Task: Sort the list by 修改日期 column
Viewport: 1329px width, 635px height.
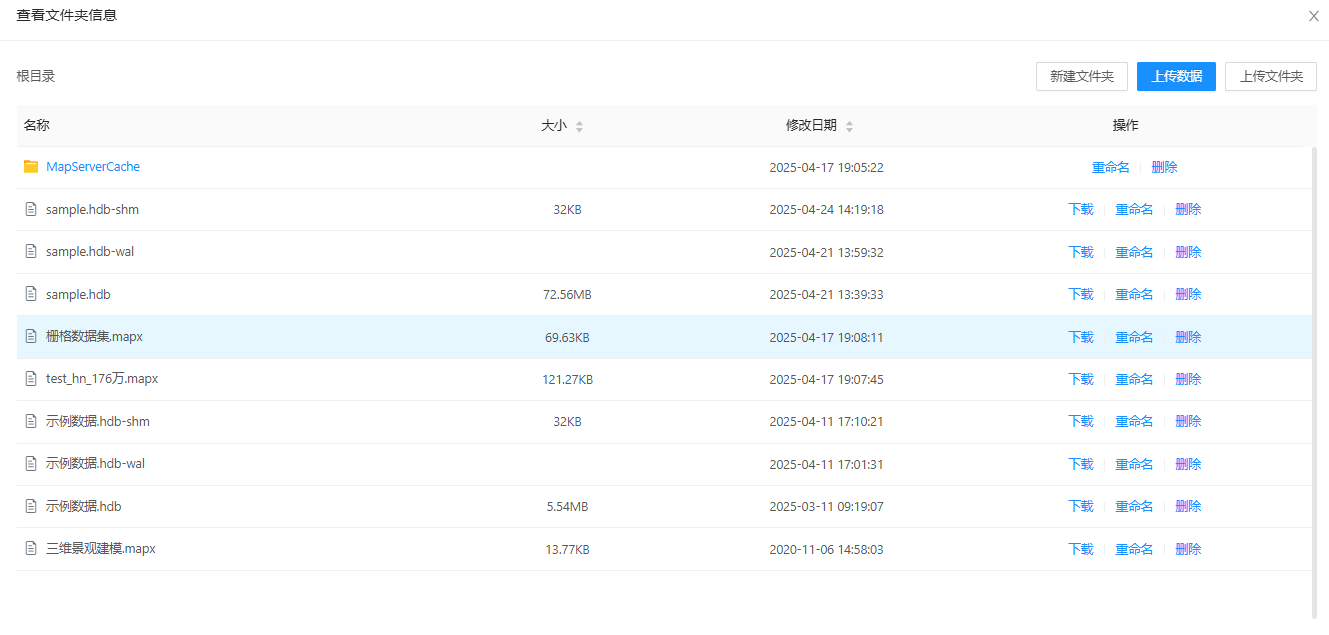Action: tap(849, 126)
